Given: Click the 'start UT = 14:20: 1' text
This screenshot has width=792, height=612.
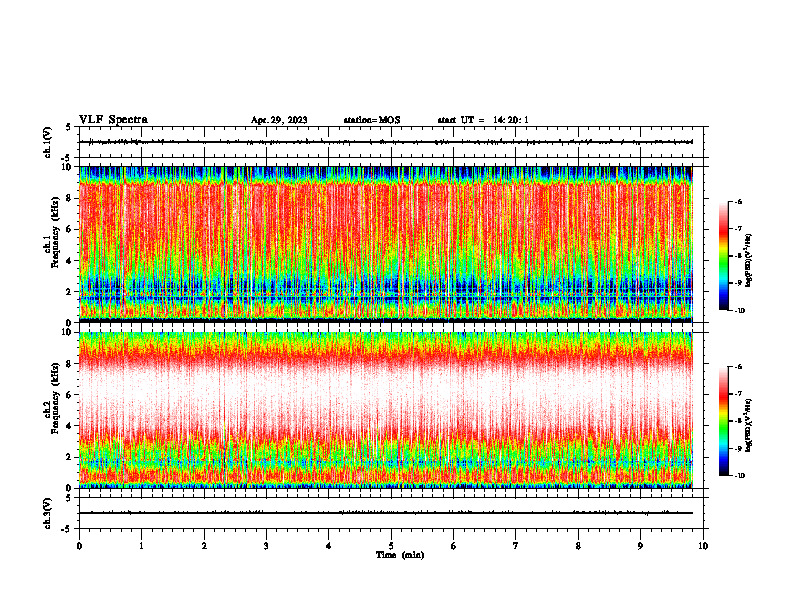Looking at the screenshot, I should pyautogui.click(x=483, y=120).
